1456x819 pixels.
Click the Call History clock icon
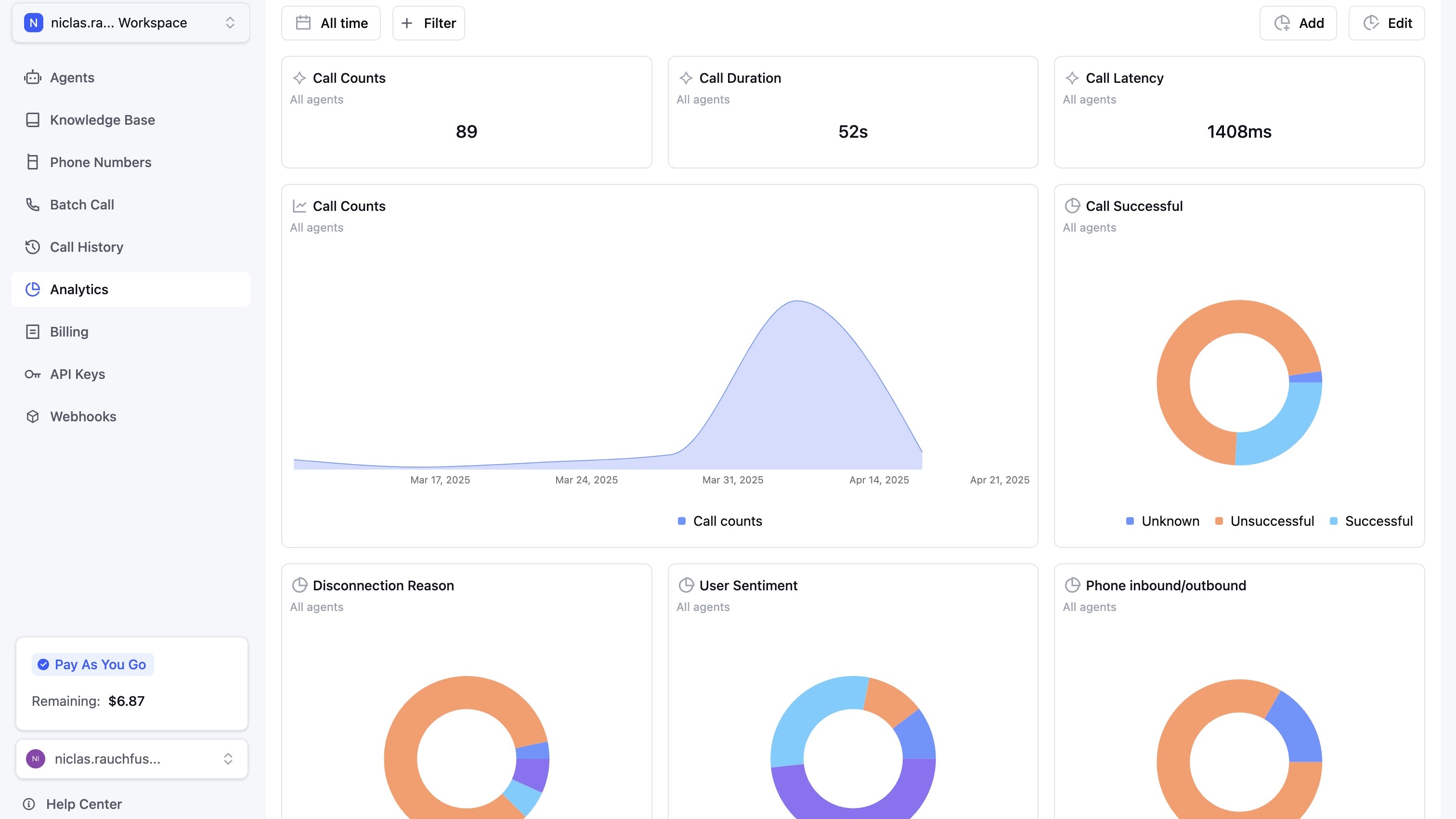pos(33,247)
